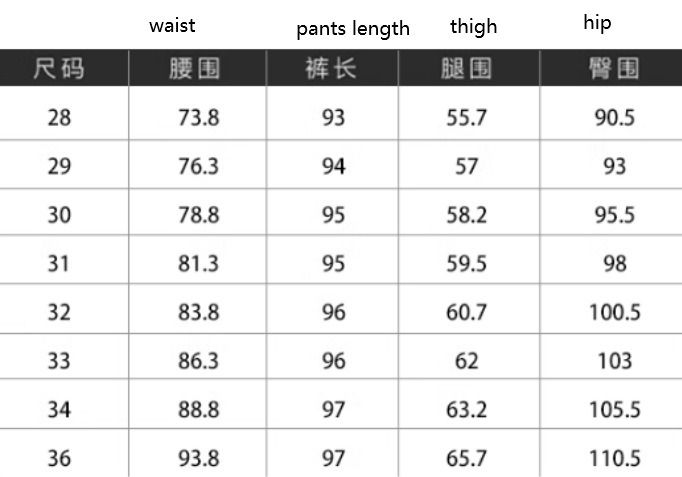The image size is (682, 477).
Task: Click the 'thigh' column label
Action: point(473,27)
